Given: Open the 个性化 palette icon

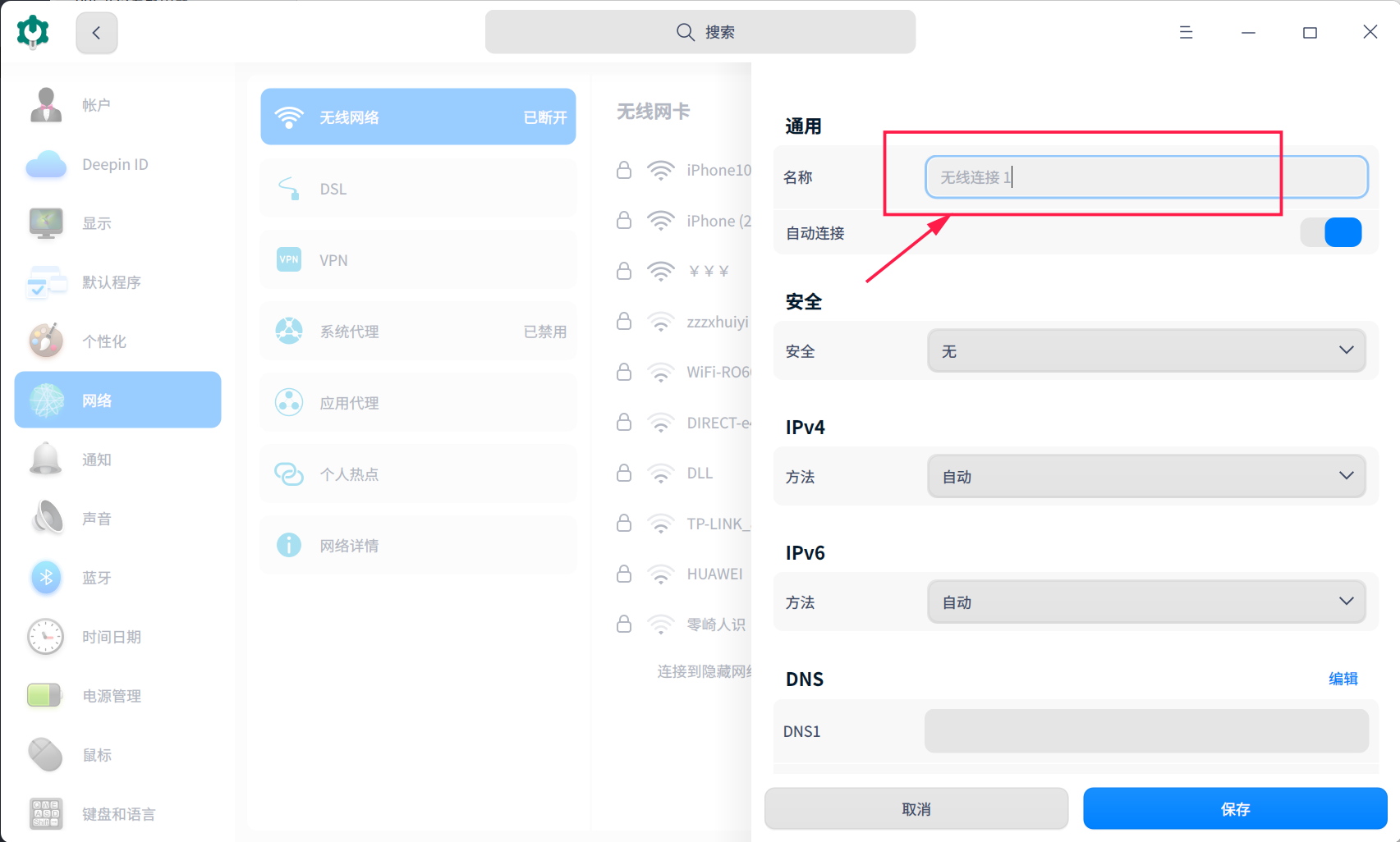Looking at the screenshot, I should click(46, 341).
